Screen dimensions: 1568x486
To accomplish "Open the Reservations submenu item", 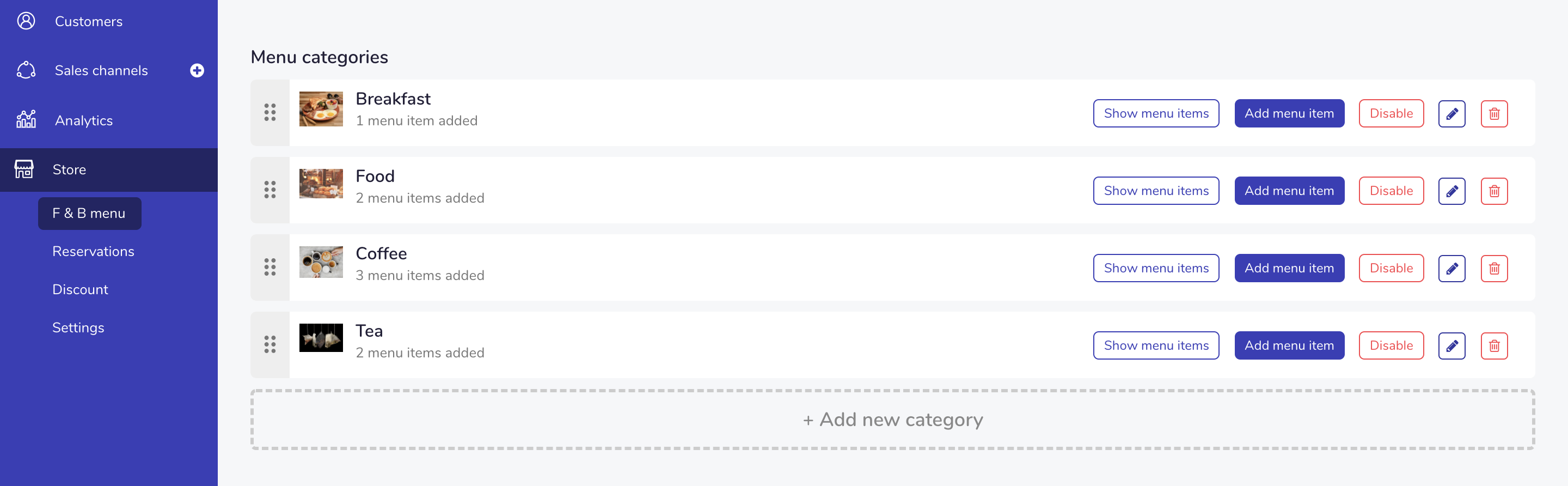I will [93, 252].
